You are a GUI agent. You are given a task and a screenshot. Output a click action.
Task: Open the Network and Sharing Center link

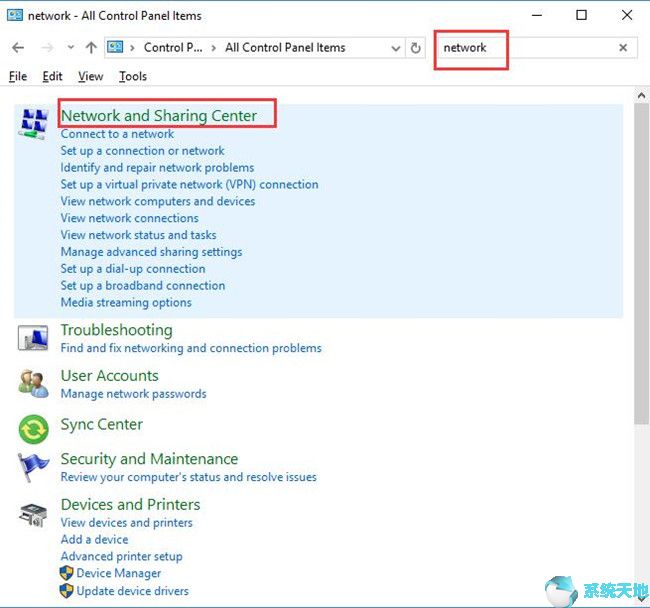[159, 116]
